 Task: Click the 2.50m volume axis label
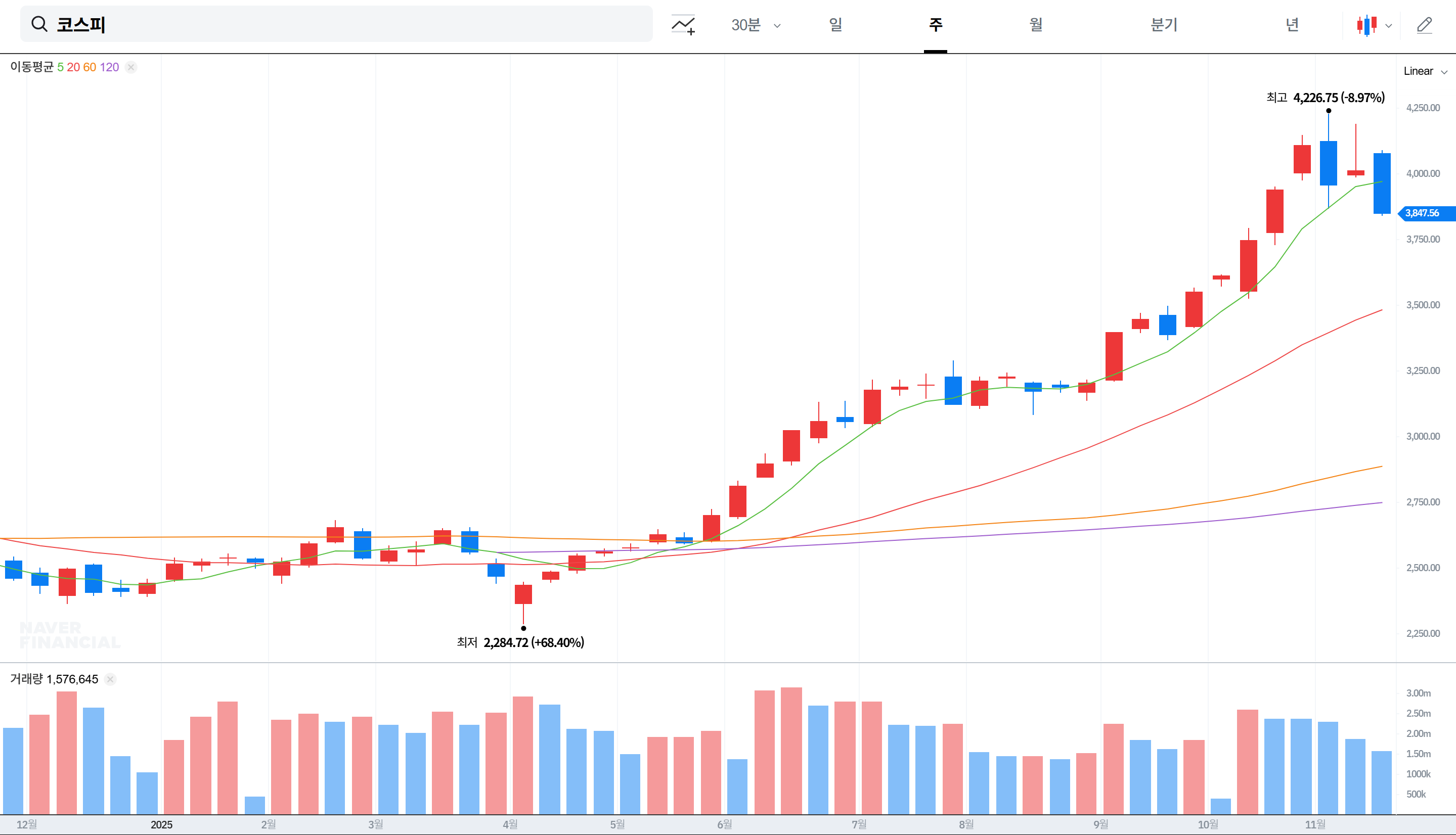(1418, 713)
